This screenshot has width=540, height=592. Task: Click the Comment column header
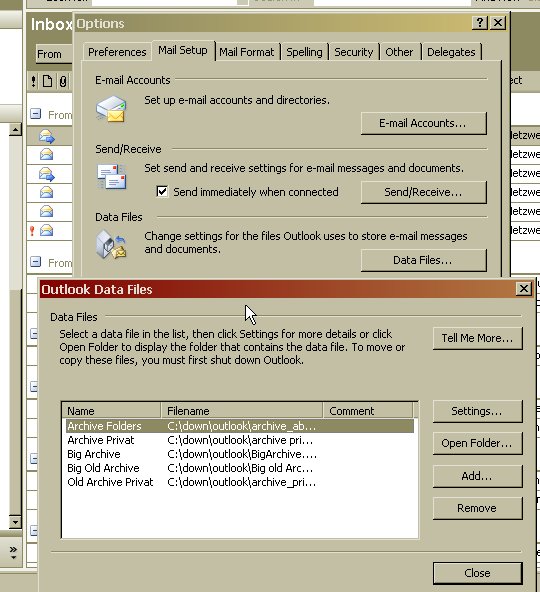(368, 410)
